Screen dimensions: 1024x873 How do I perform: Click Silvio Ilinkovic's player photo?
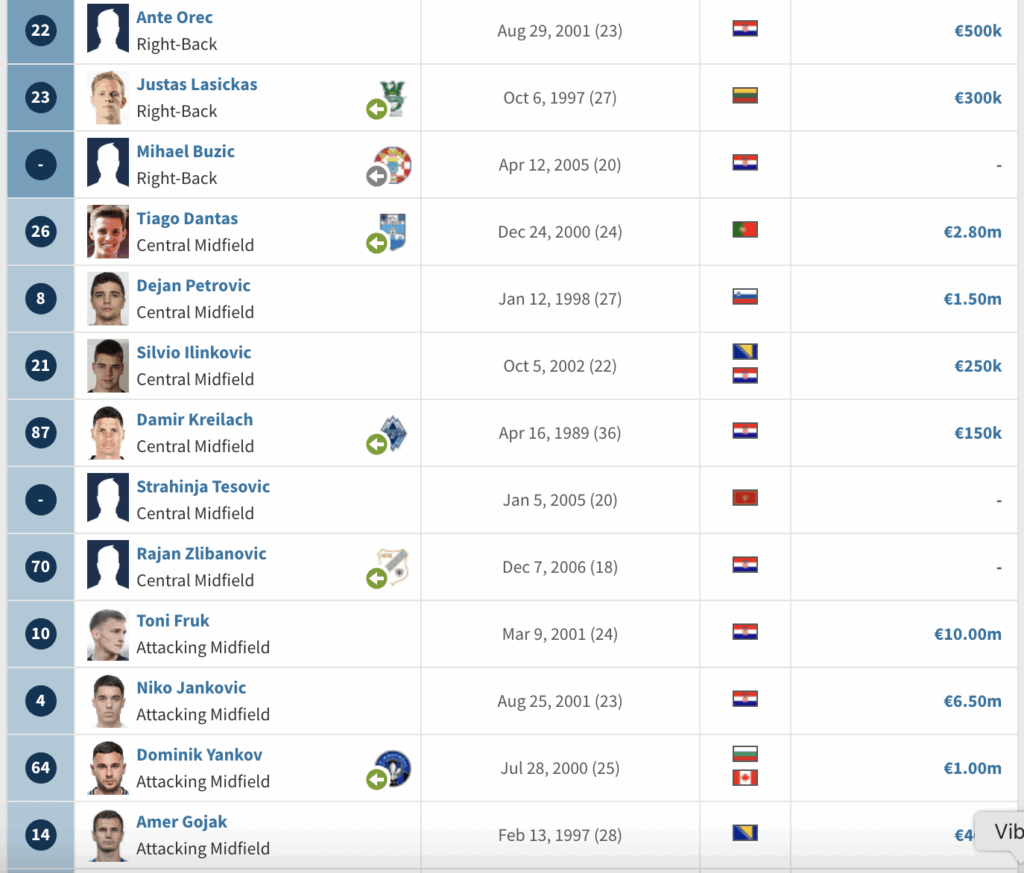point(108,366)
